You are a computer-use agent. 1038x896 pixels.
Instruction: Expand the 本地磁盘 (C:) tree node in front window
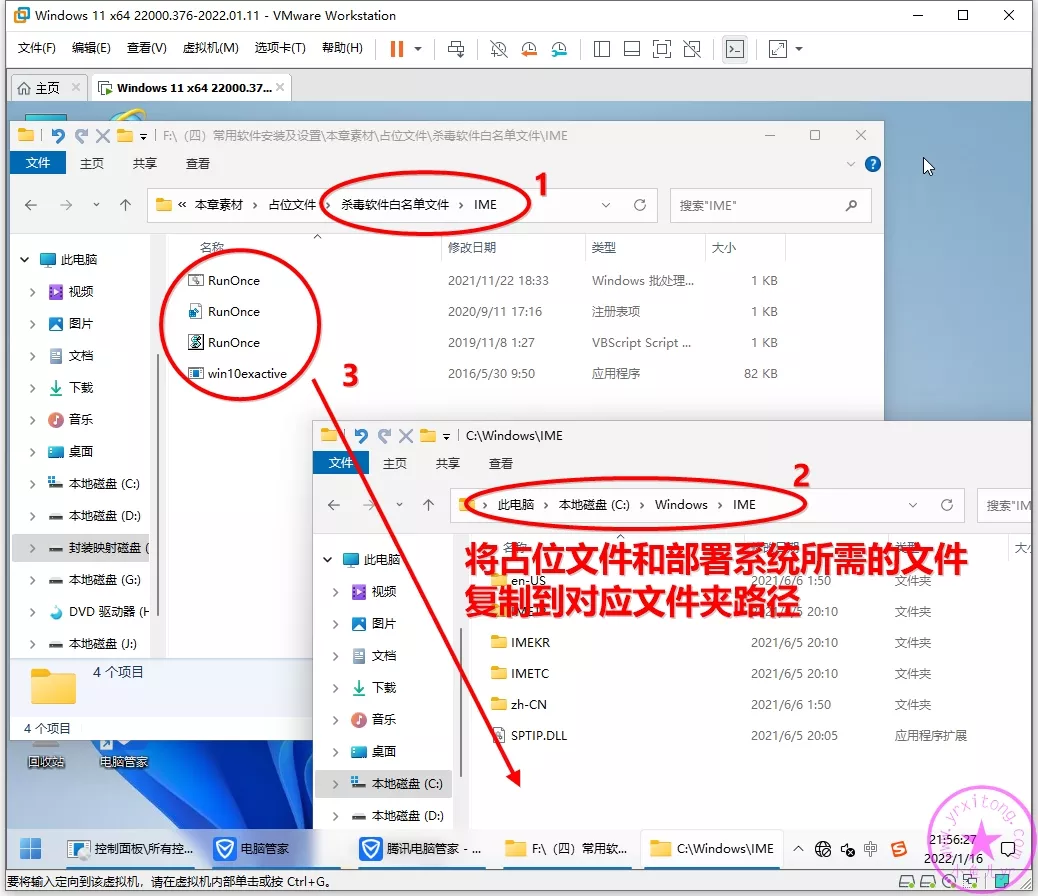[x=336, y=784]
